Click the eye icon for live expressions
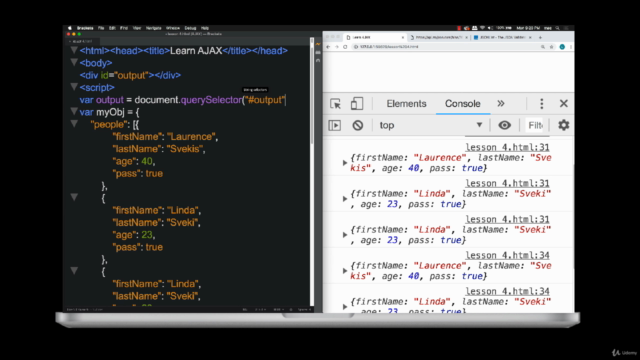Screen dimensions: 640x360 (x=504, y=125)
